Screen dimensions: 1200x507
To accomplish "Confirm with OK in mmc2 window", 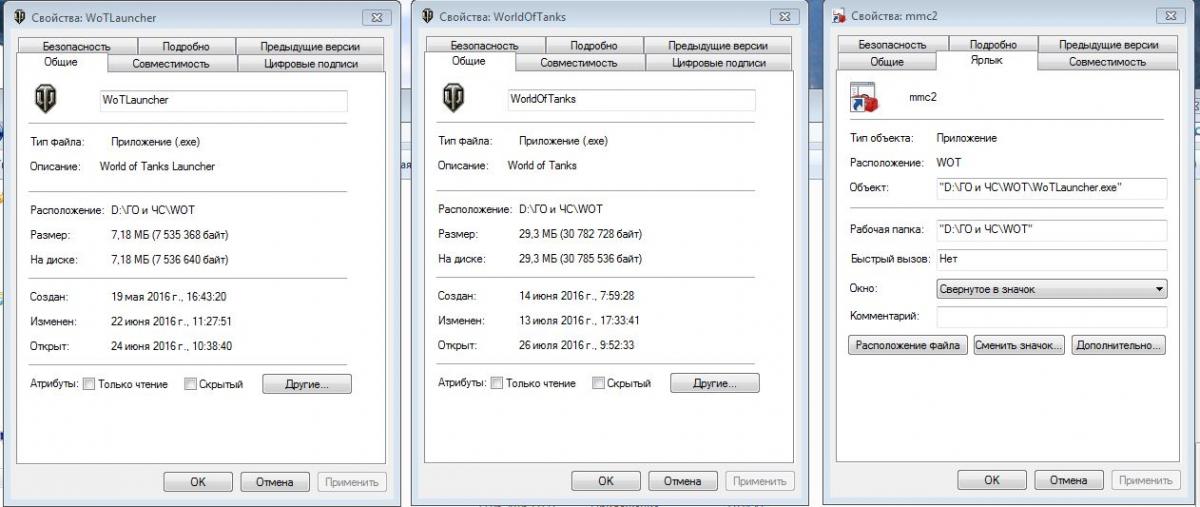I will [991, 480].
